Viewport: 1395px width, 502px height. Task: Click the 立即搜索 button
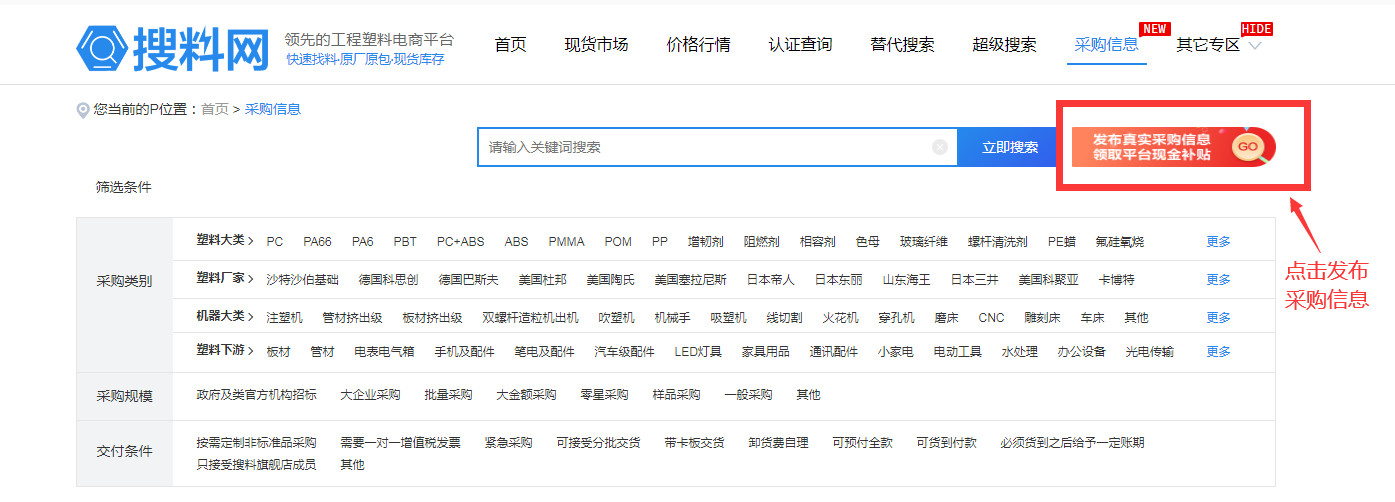[x=1009, y=147]
